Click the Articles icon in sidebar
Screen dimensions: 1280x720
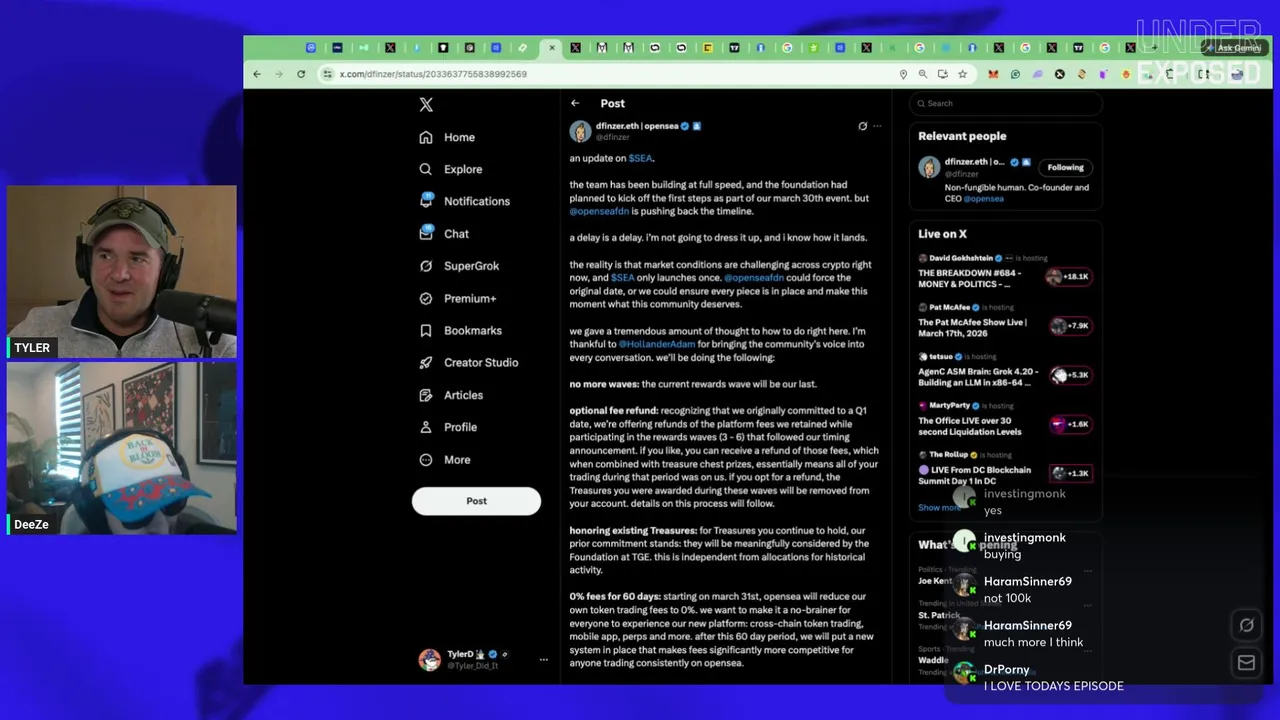tap(426, 395)
